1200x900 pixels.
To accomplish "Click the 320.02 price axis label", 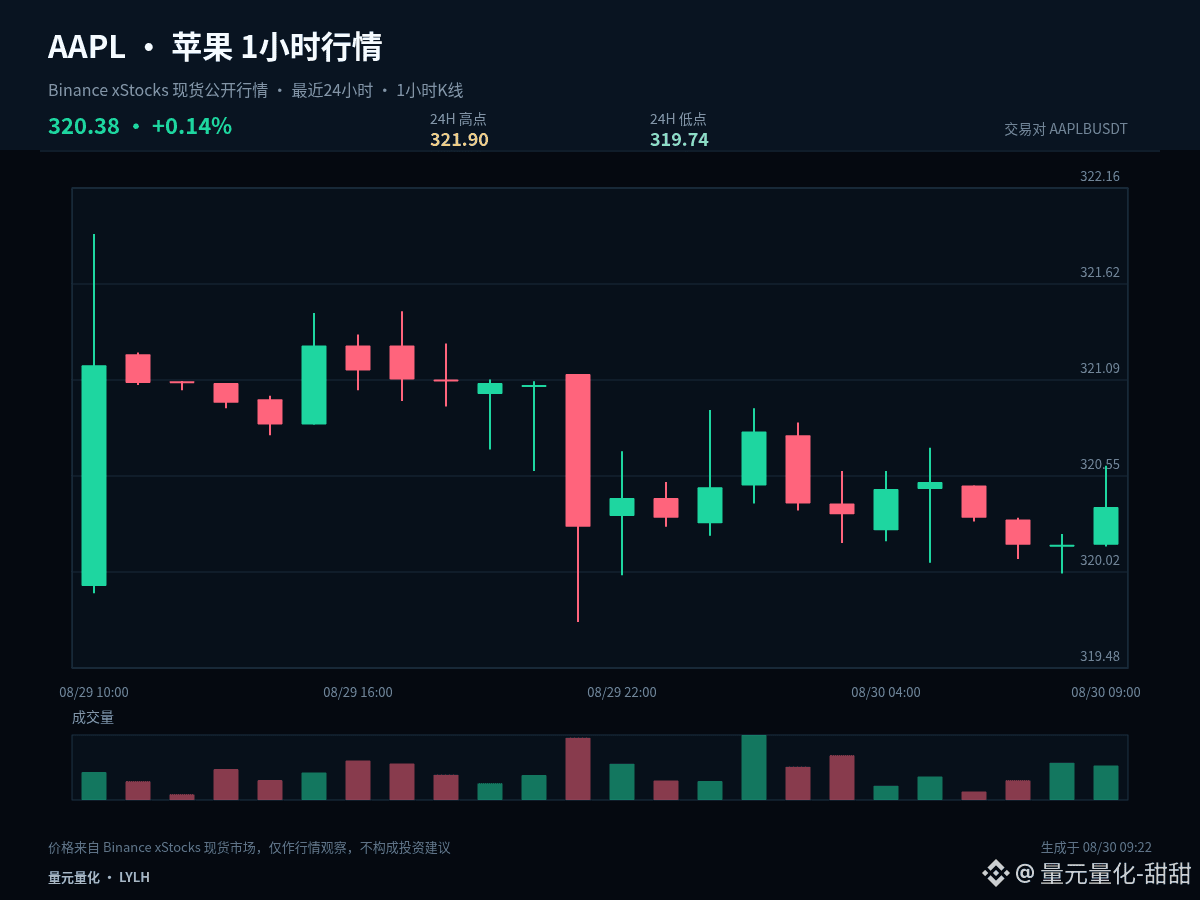I will 1100,560.
